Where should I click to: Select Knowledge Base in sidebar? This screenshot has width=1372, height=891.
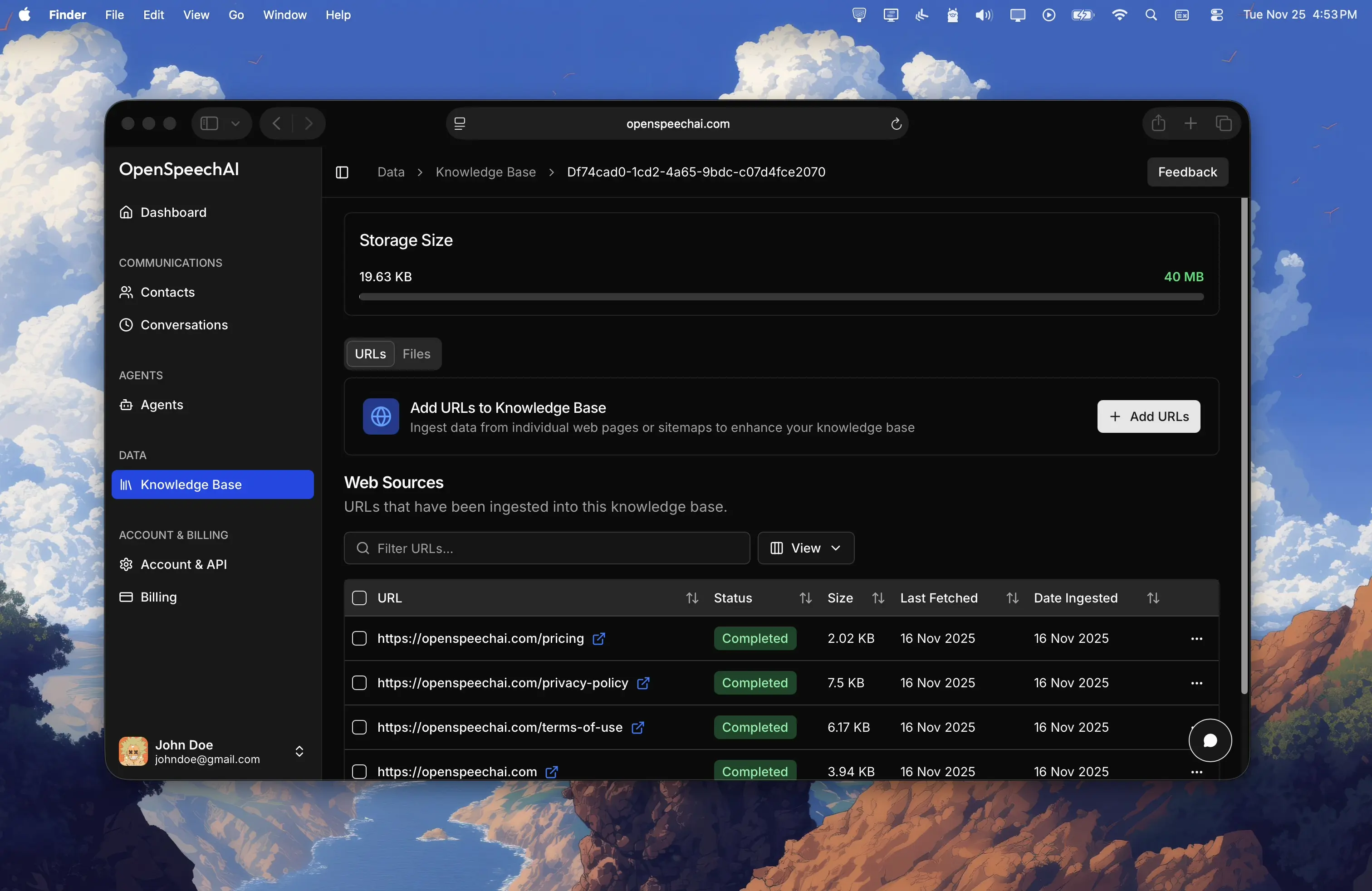click(x=213, y=485)
